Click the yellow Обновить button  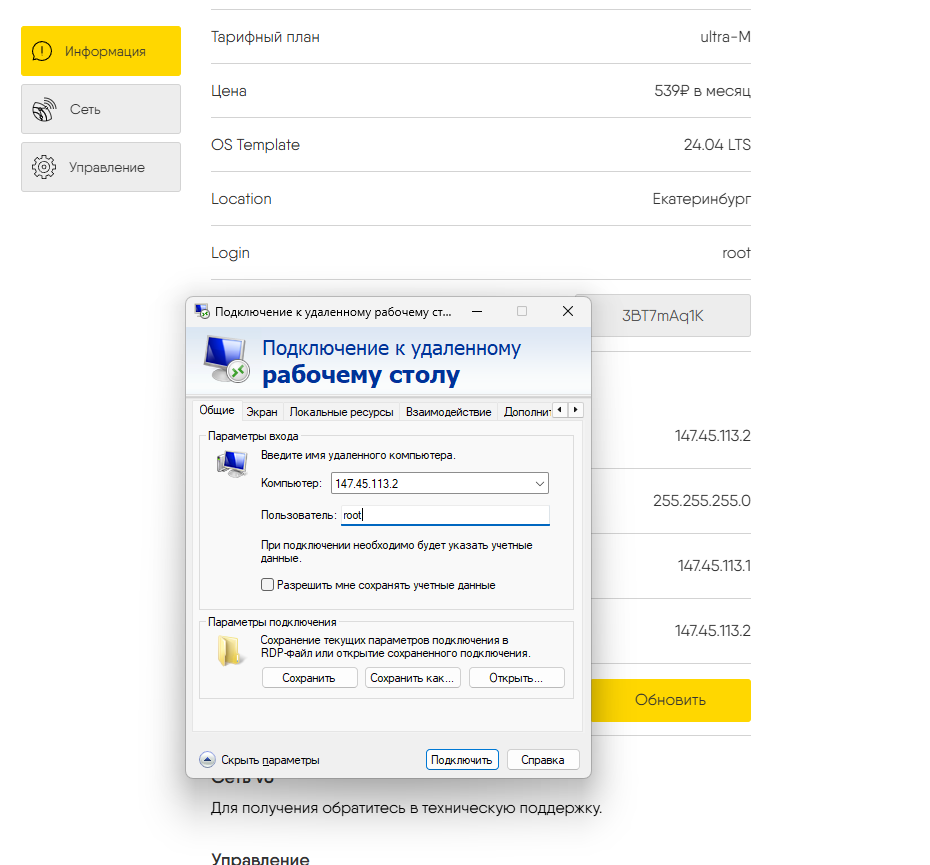670,700
